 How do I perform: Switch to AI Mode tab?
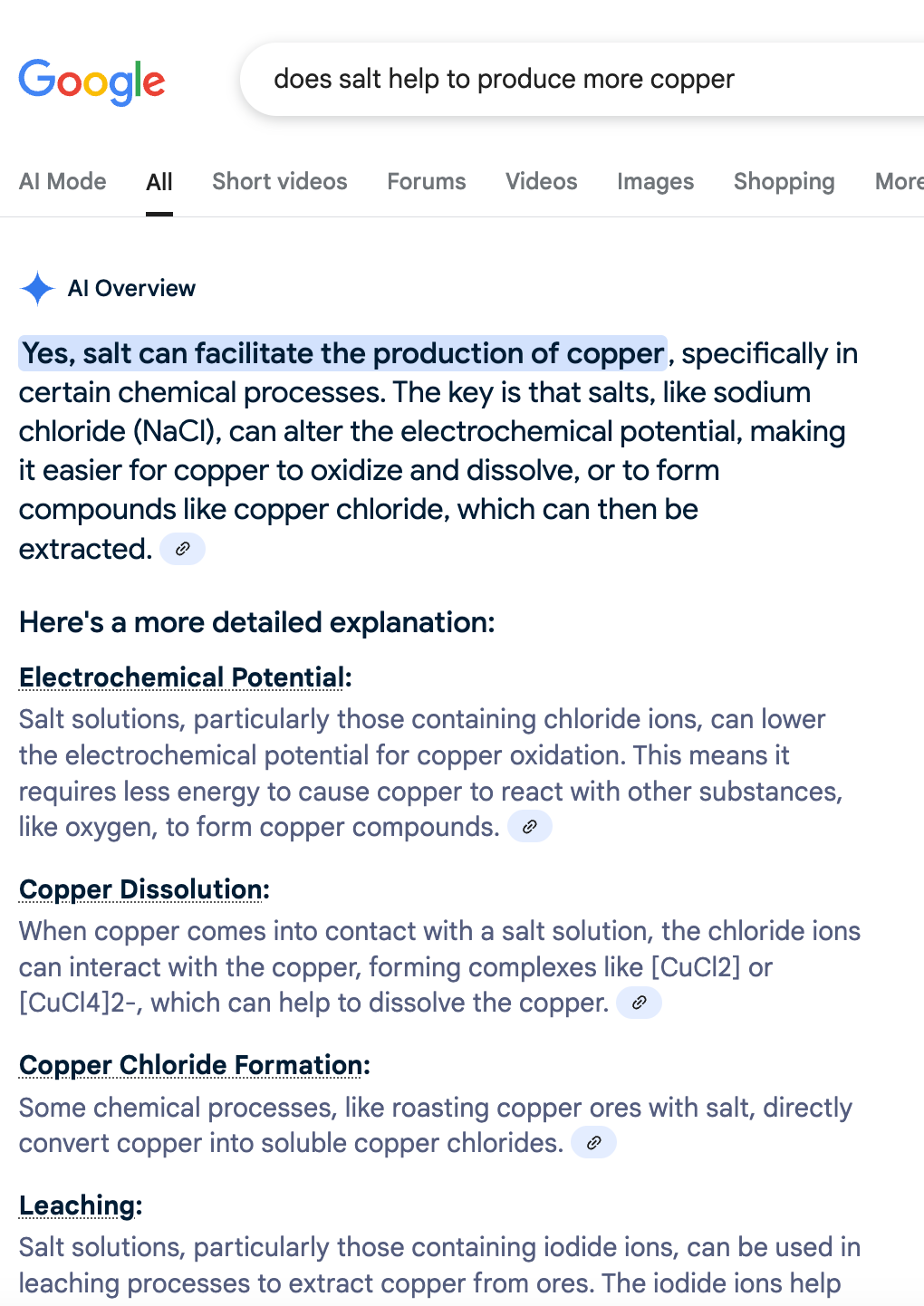pos(63,182)
